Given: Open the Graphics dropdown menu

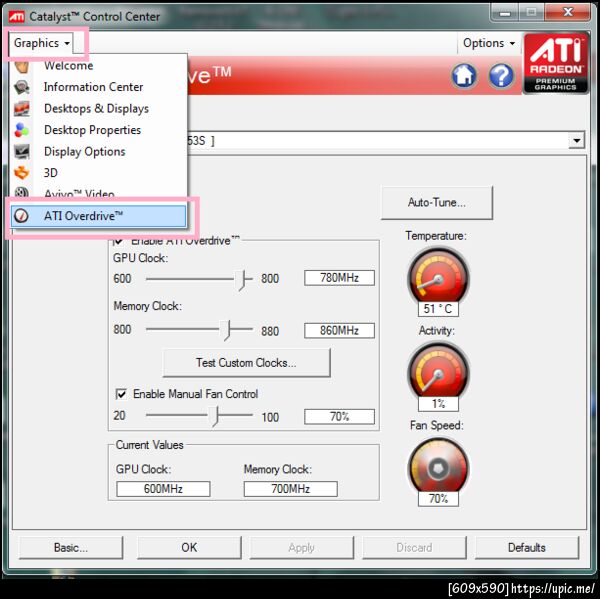Looking at the screenshot, I should tap(42, 43).
